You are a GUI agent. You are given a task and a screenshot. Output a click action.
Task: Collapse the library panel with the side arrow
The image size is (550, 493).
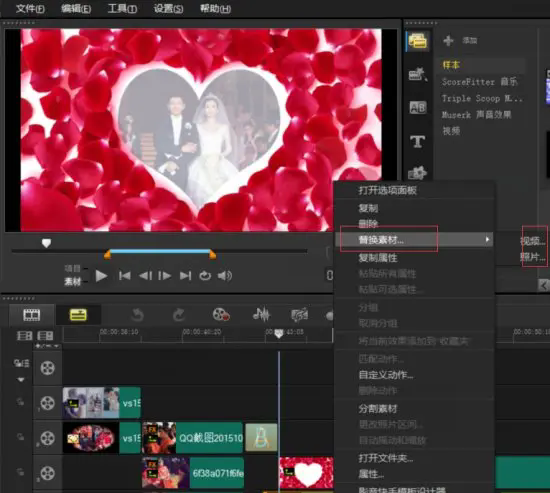pos(543,285)
